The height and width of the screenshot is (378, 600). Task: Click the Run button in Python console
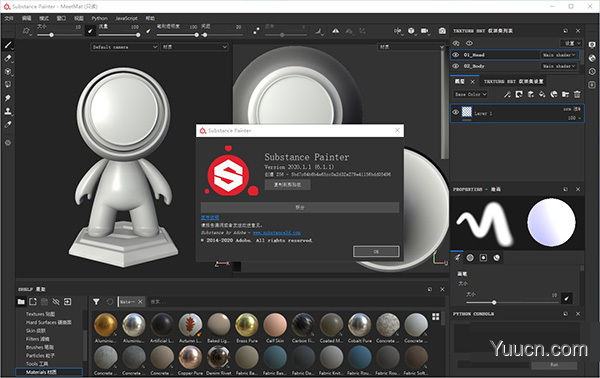554,365
